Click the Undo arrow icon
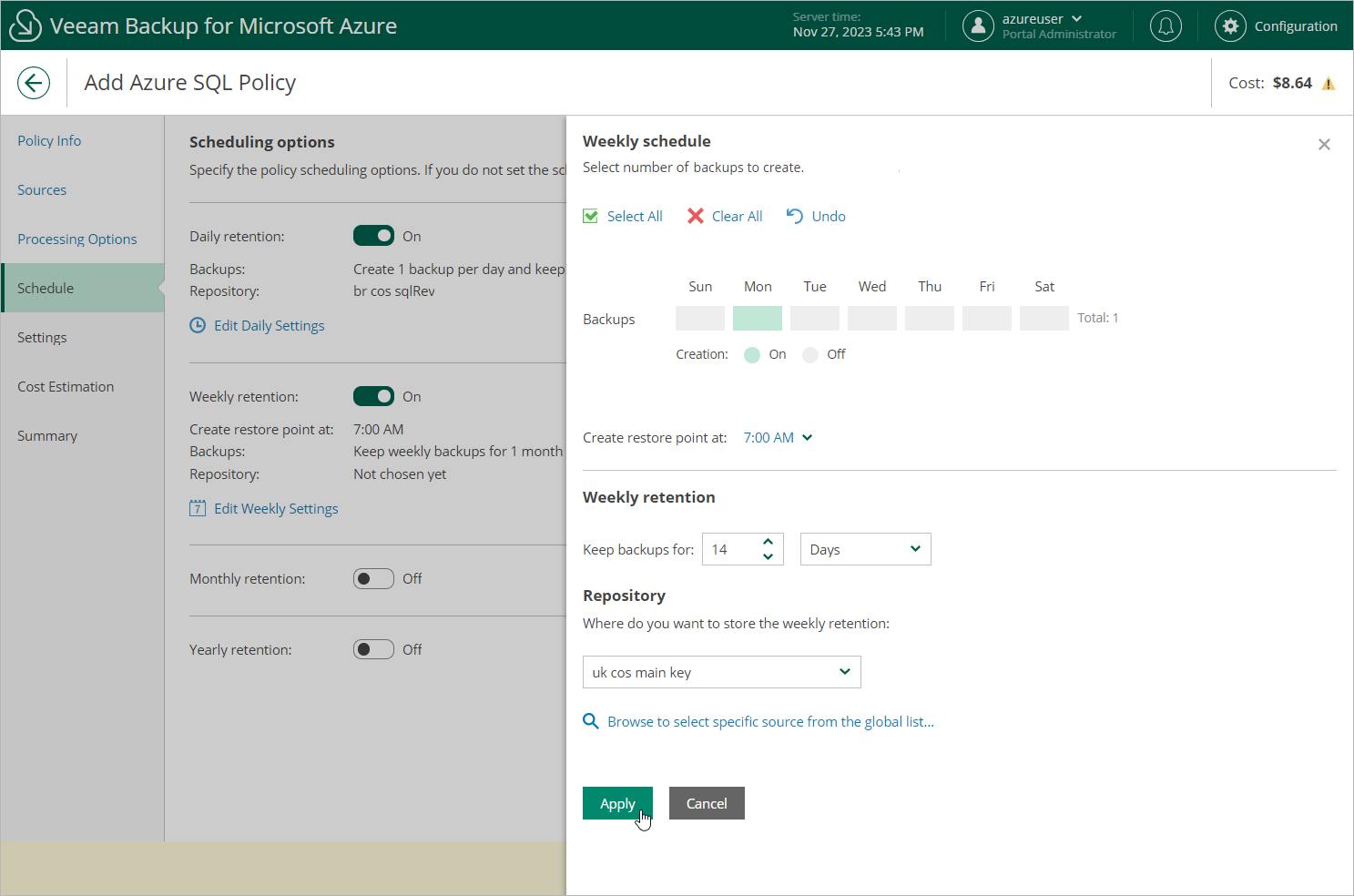This screenshot has height=896, width=1354. (795, 216)
